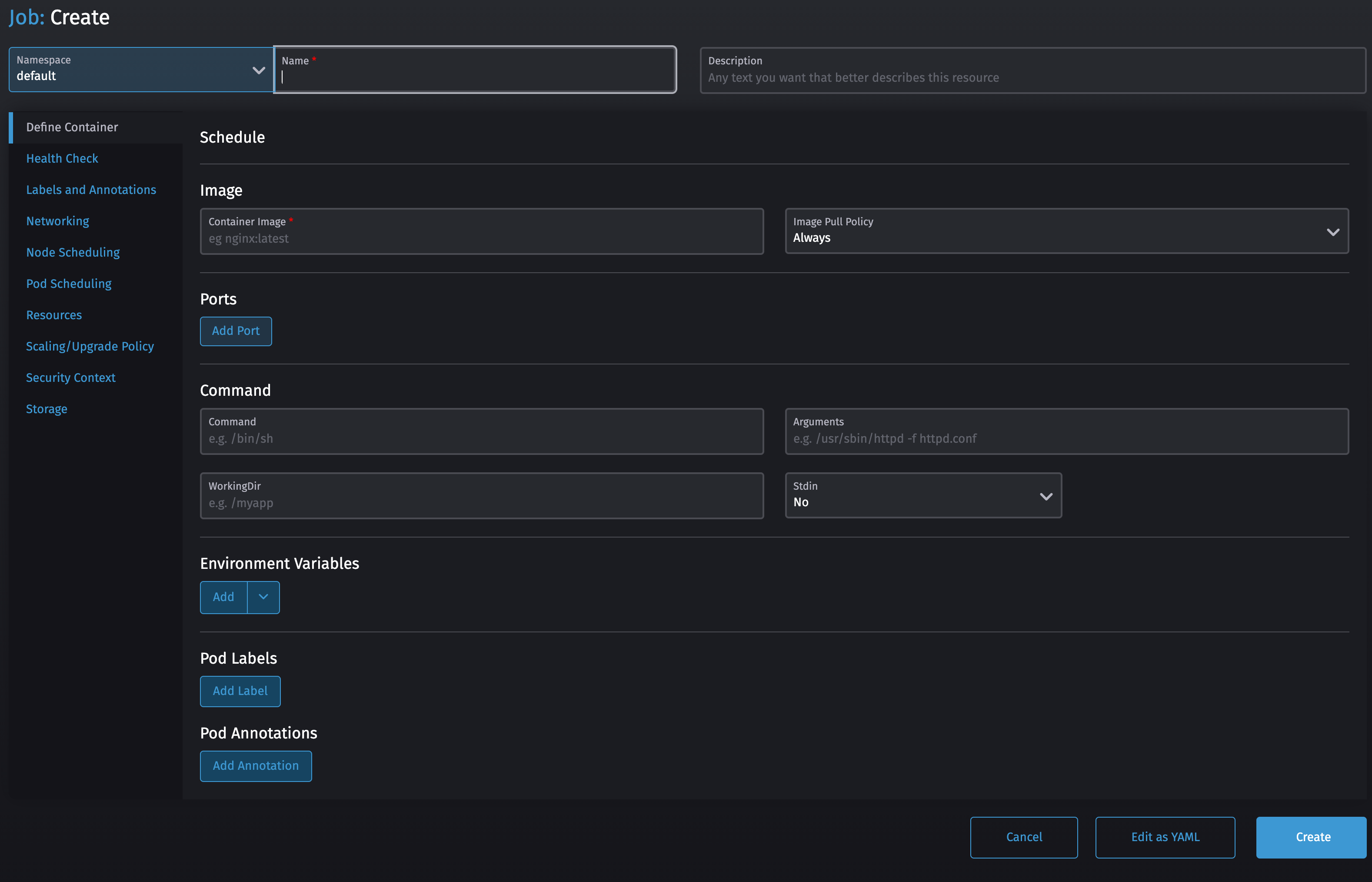Open the Labels and Annotations section

pos(91,190)
